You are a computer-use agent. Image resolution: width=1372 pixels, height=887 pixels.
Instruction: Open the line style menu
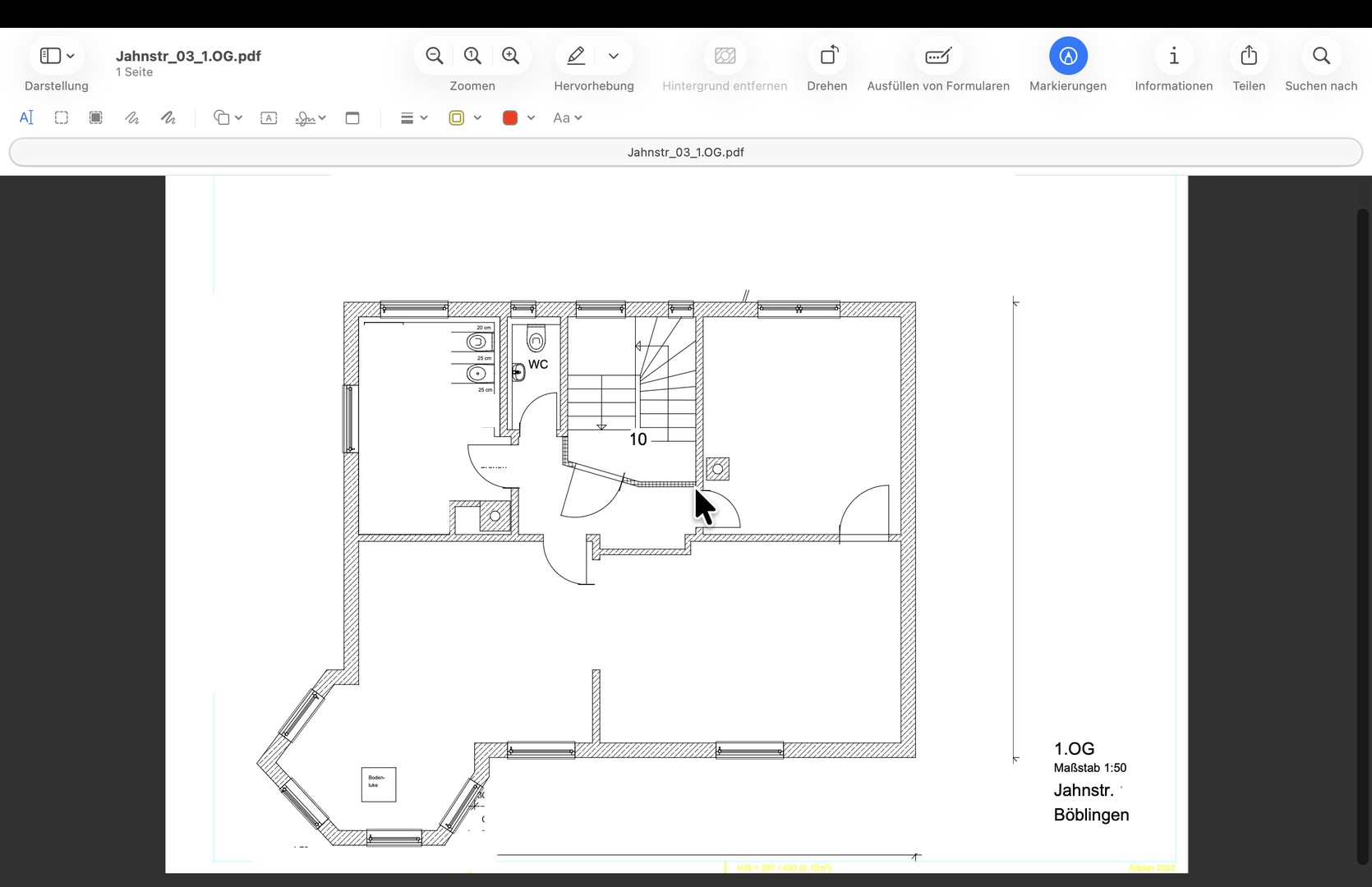[x=413, y=117]
